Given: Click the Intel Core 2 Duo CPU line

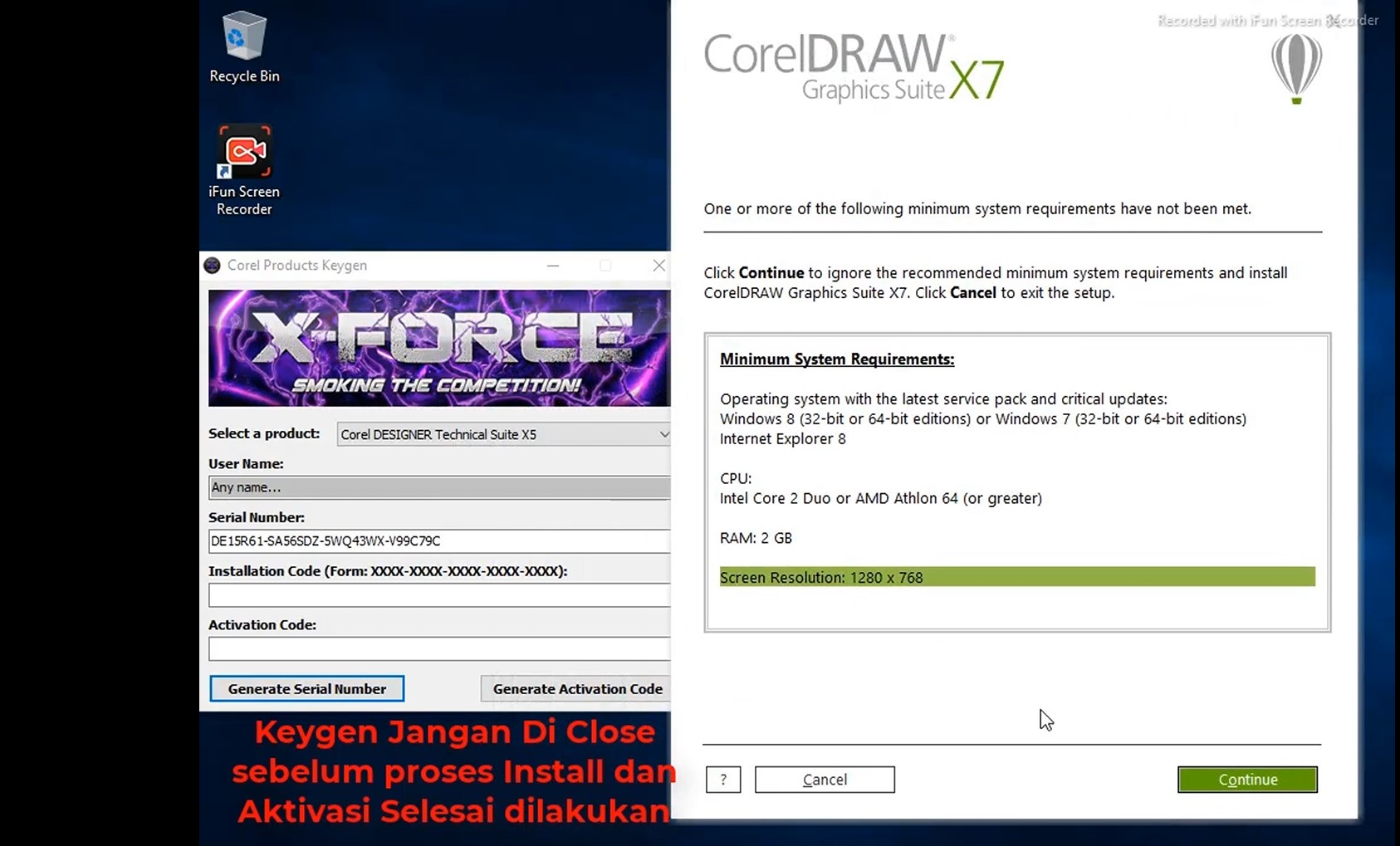Looking at the screenshot, I should click(881, 498).
